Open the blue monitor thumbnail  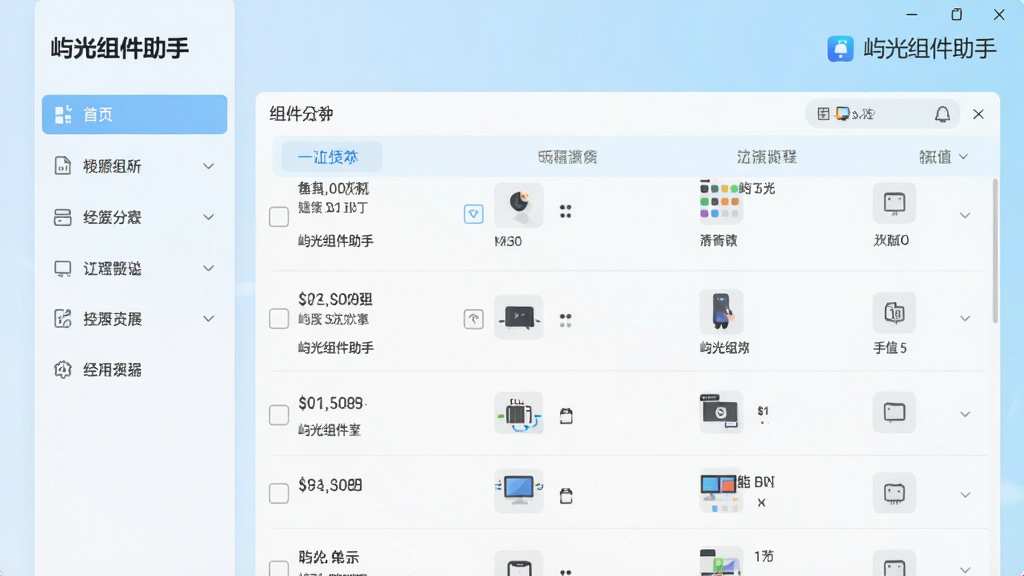coord(519,490)
